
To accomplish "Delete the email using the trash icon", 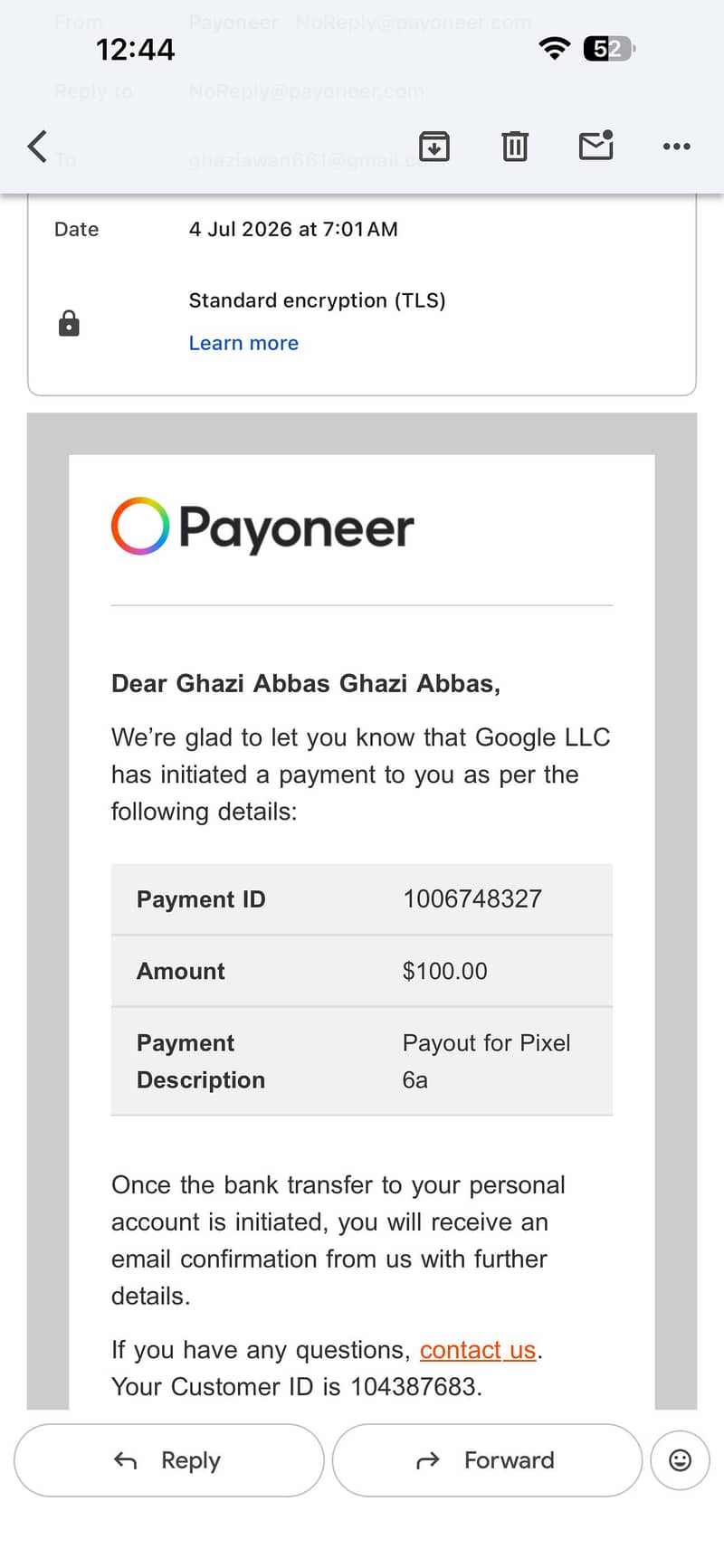I will (515, 146).
